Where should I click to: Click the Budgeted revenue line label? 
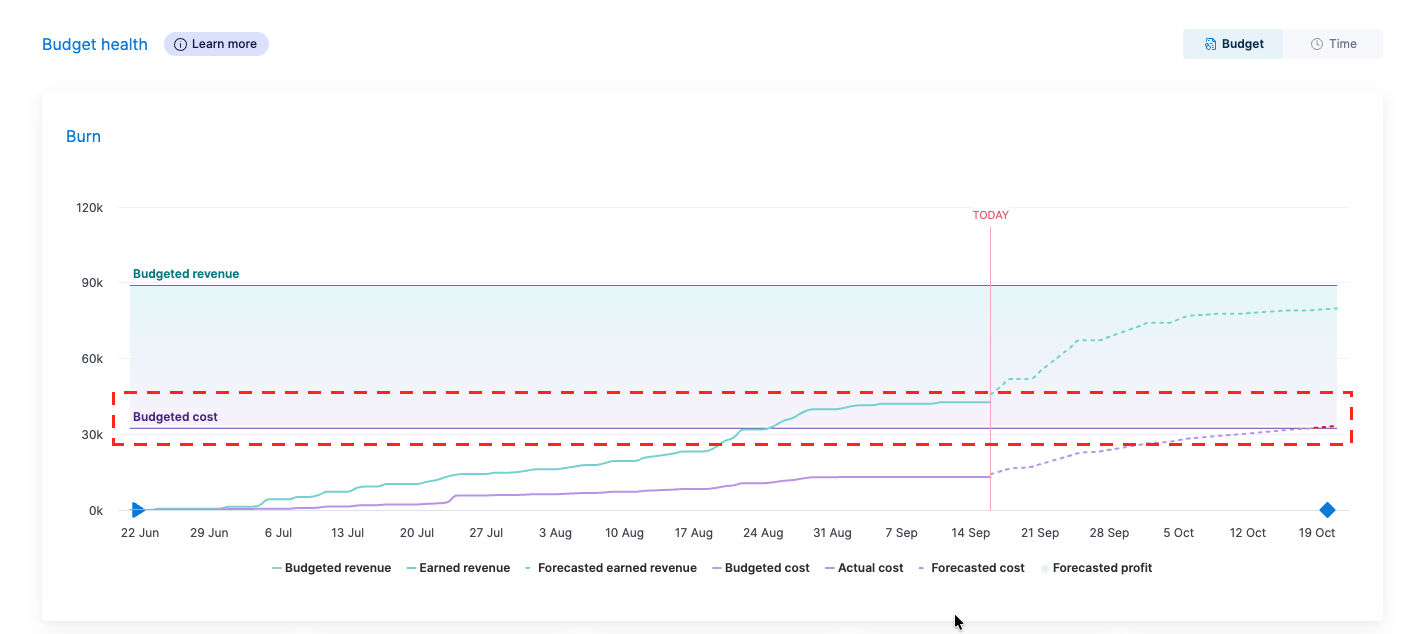pos(186,274)
